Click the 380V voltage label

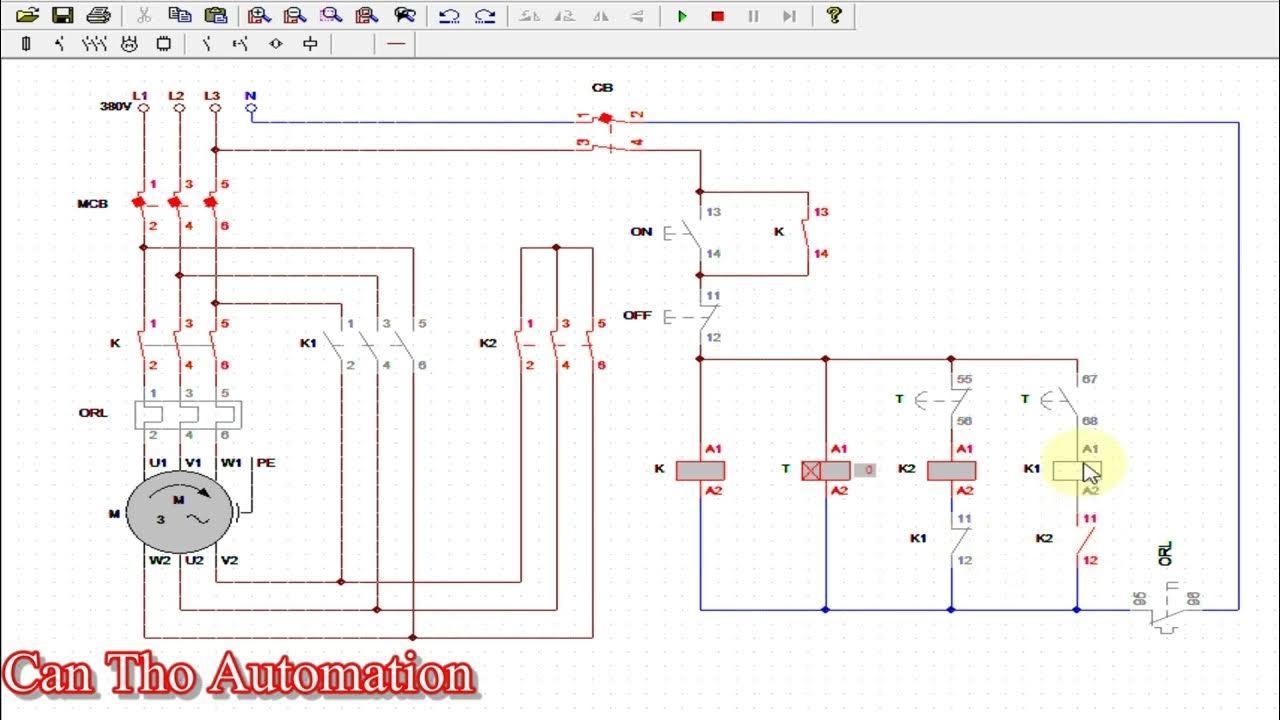coord(115,106)
